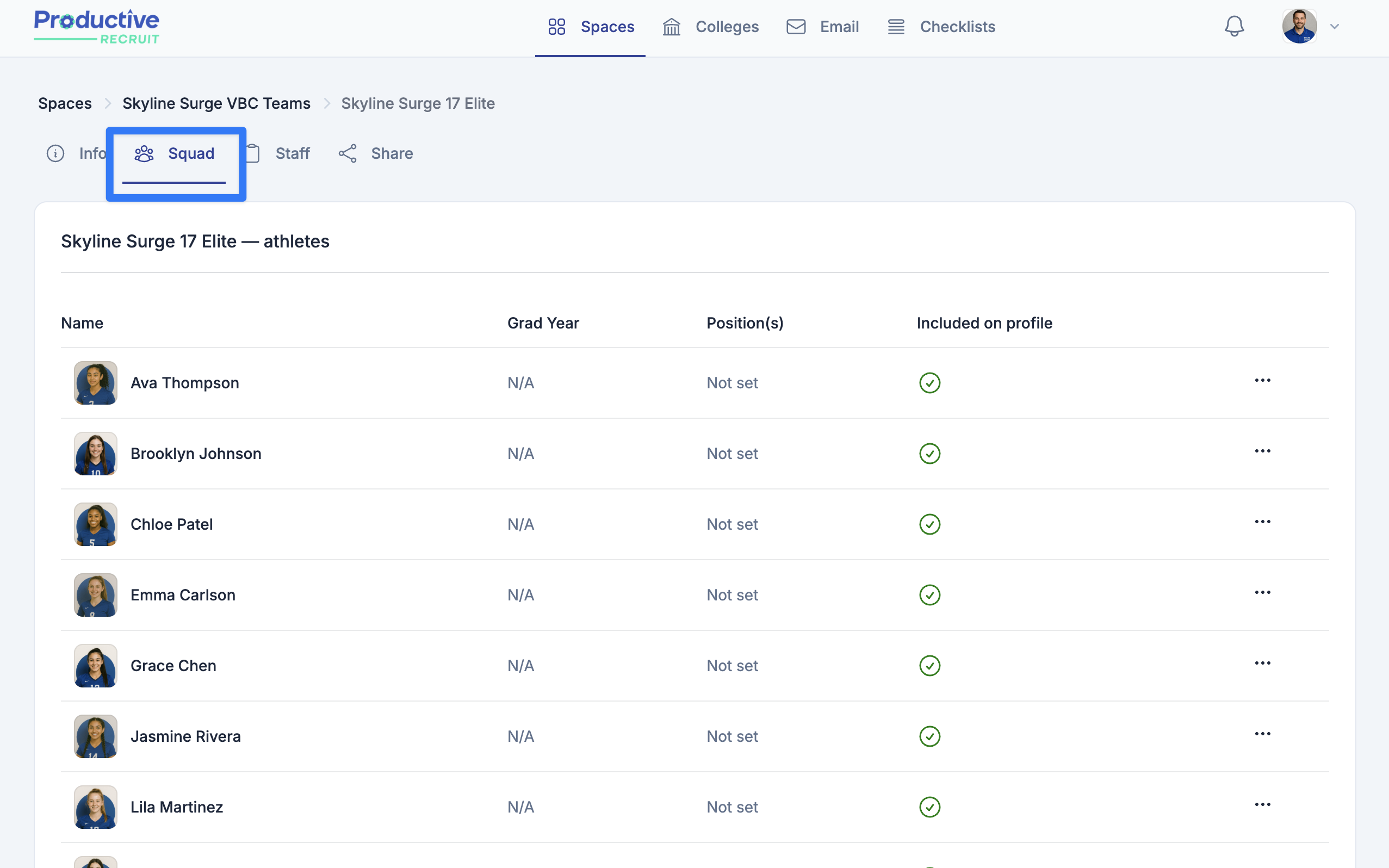Open athlete name Ava Thompson
The image size is (1389, 868).
coord(185,383)
